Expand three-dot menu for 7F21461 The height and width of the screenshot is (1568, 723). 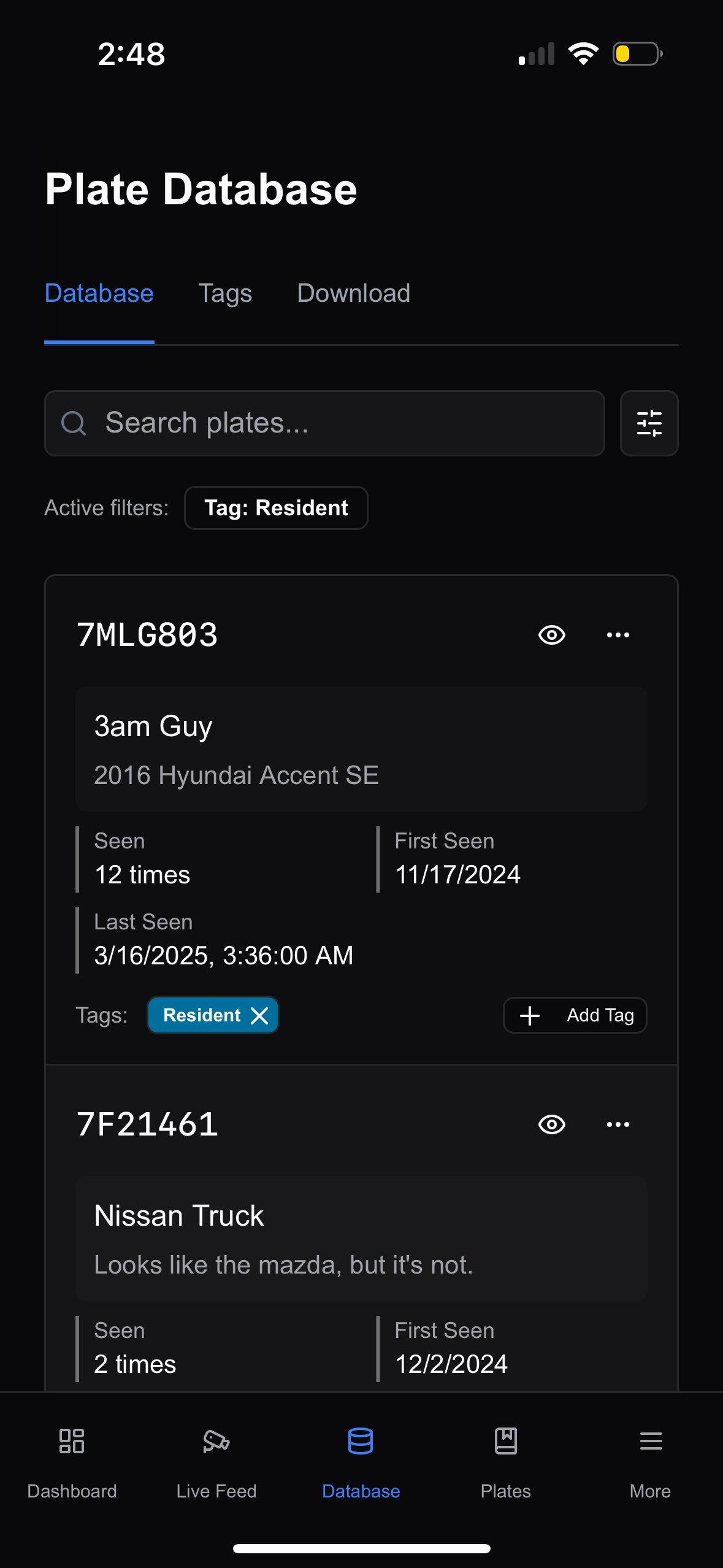(x=618, y=1124)
